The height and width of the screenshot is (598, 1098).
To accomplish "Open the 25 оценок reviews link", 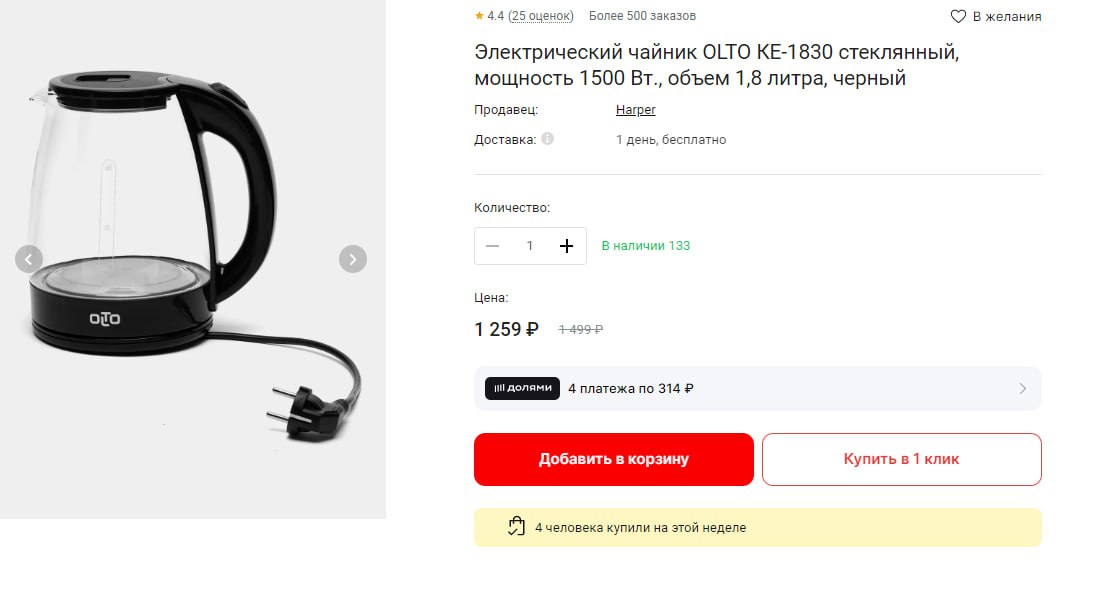I will click(x=541, y=15).
